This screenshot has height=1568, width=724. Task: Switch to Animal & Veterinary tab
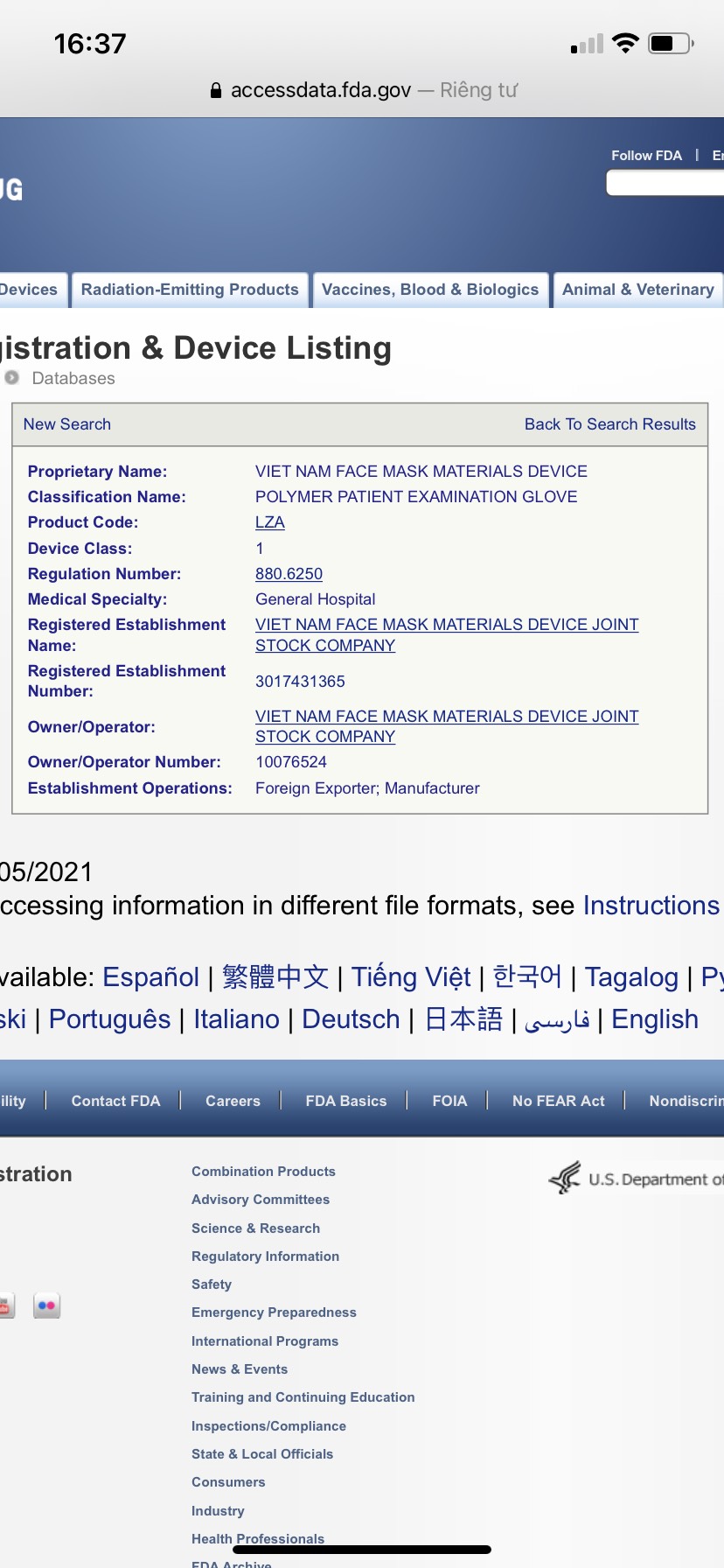[x=638, y=290]
